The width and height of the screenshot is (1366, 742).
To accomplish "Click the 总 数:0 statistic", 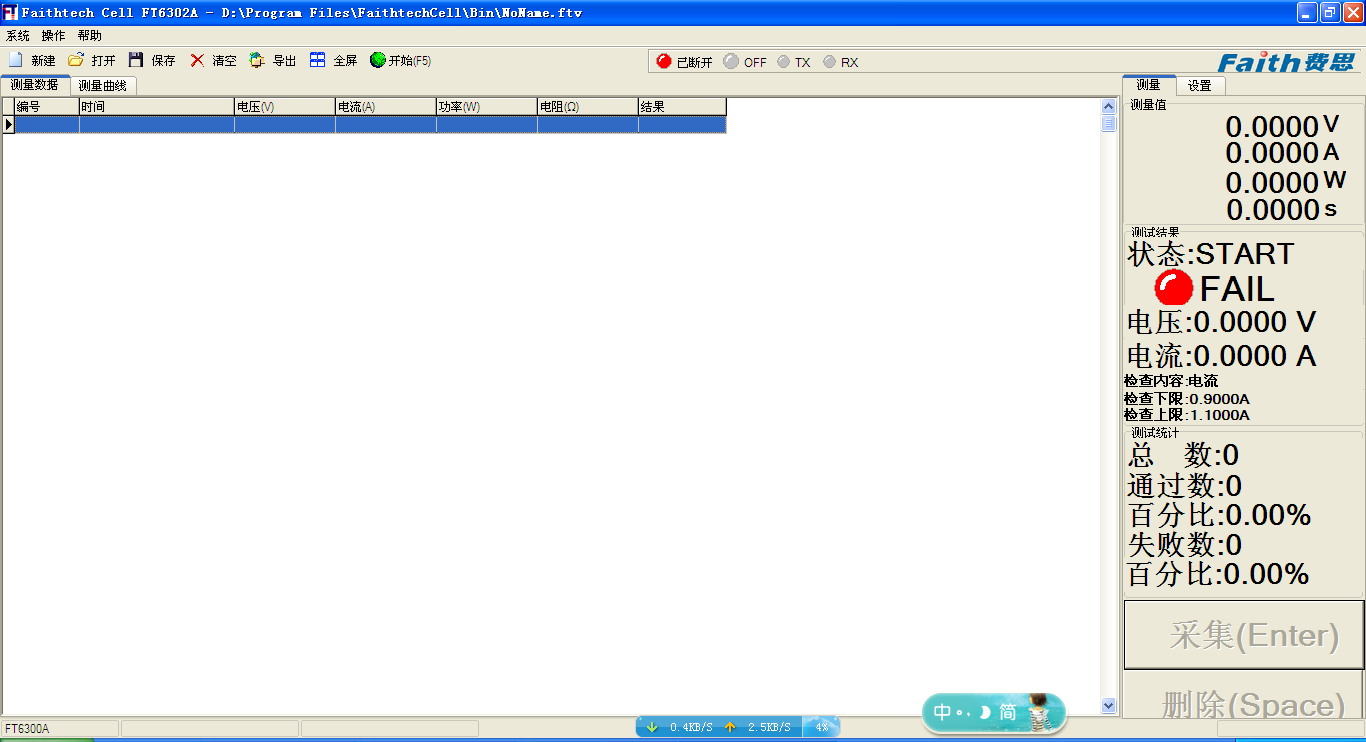I will [1184, 455].
